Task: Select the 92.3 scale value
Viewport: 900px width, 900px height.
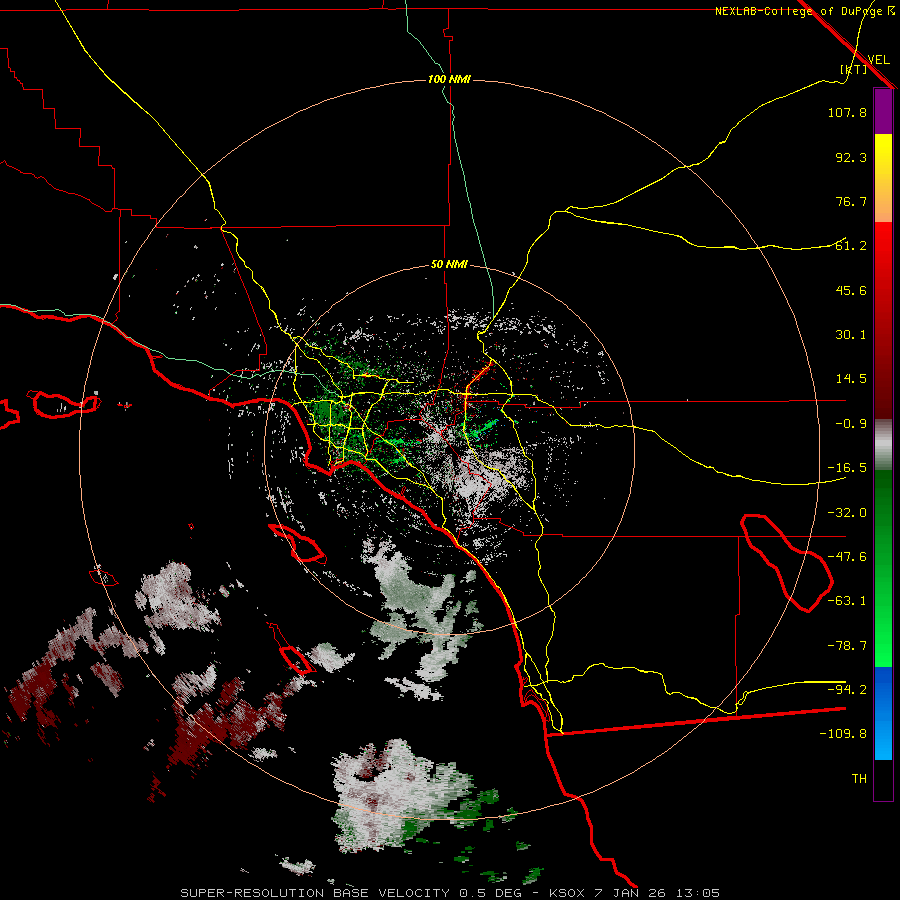Action: (x=851, y=157)
